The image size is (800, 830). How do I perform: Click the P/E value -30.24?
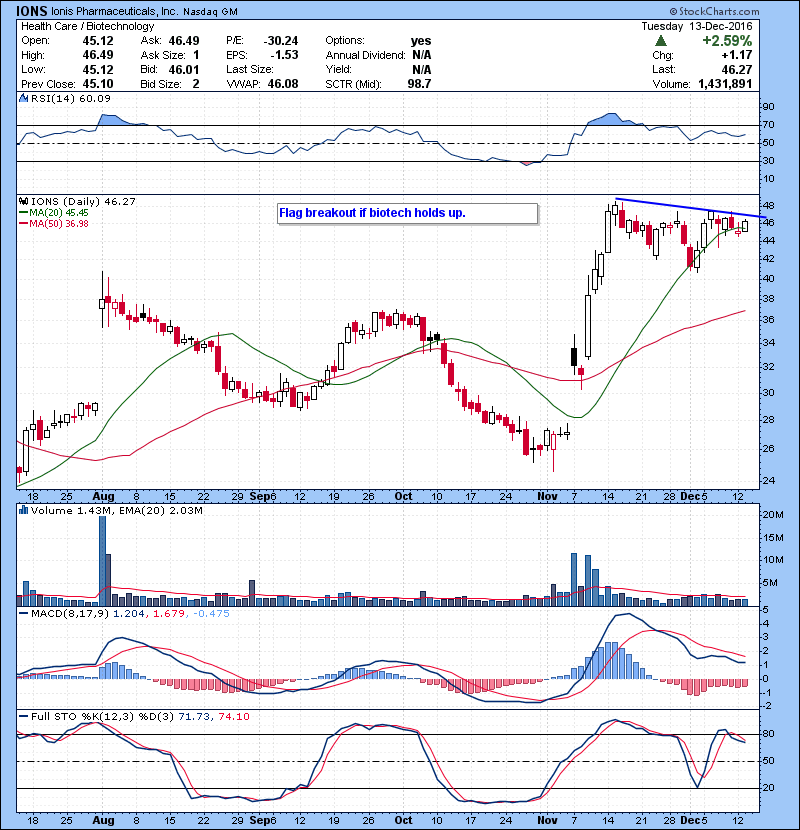281,41
